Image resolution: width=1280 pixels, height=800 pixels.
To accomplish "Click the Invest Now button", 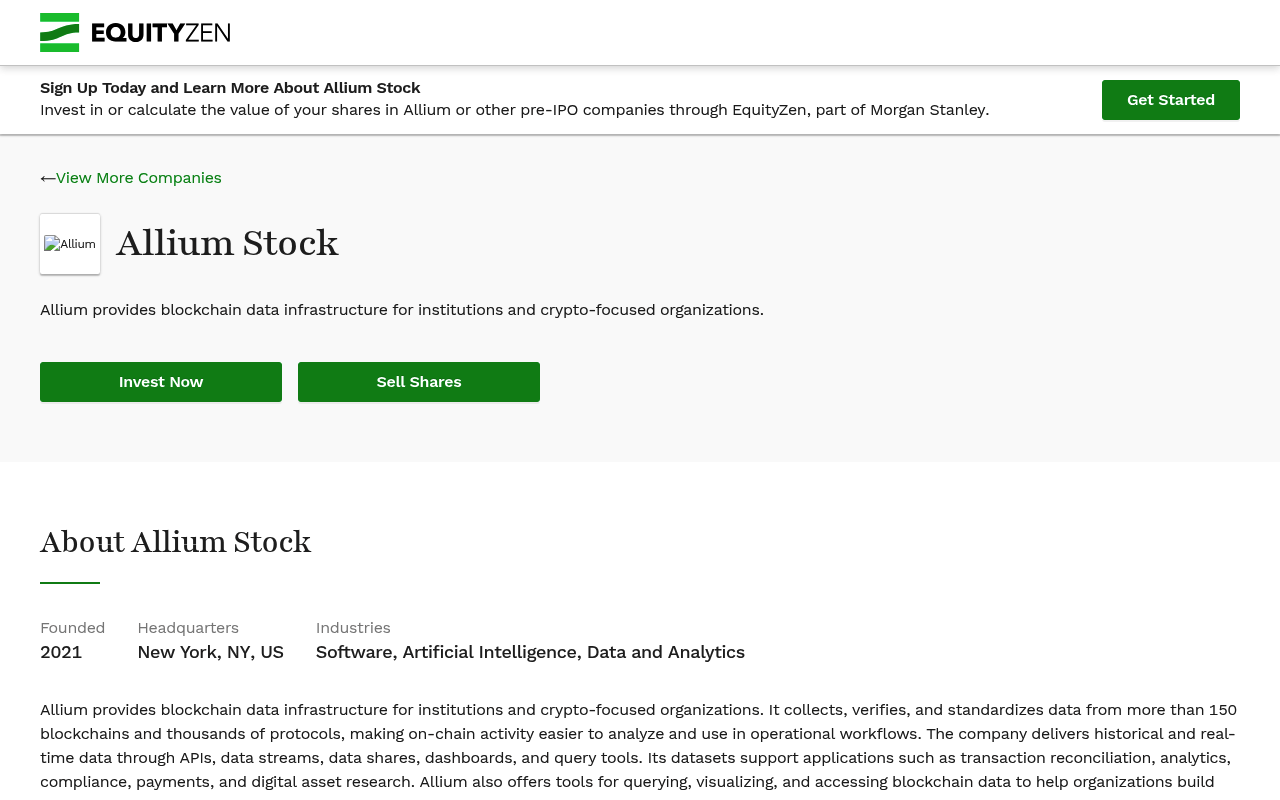I will 161,382.
